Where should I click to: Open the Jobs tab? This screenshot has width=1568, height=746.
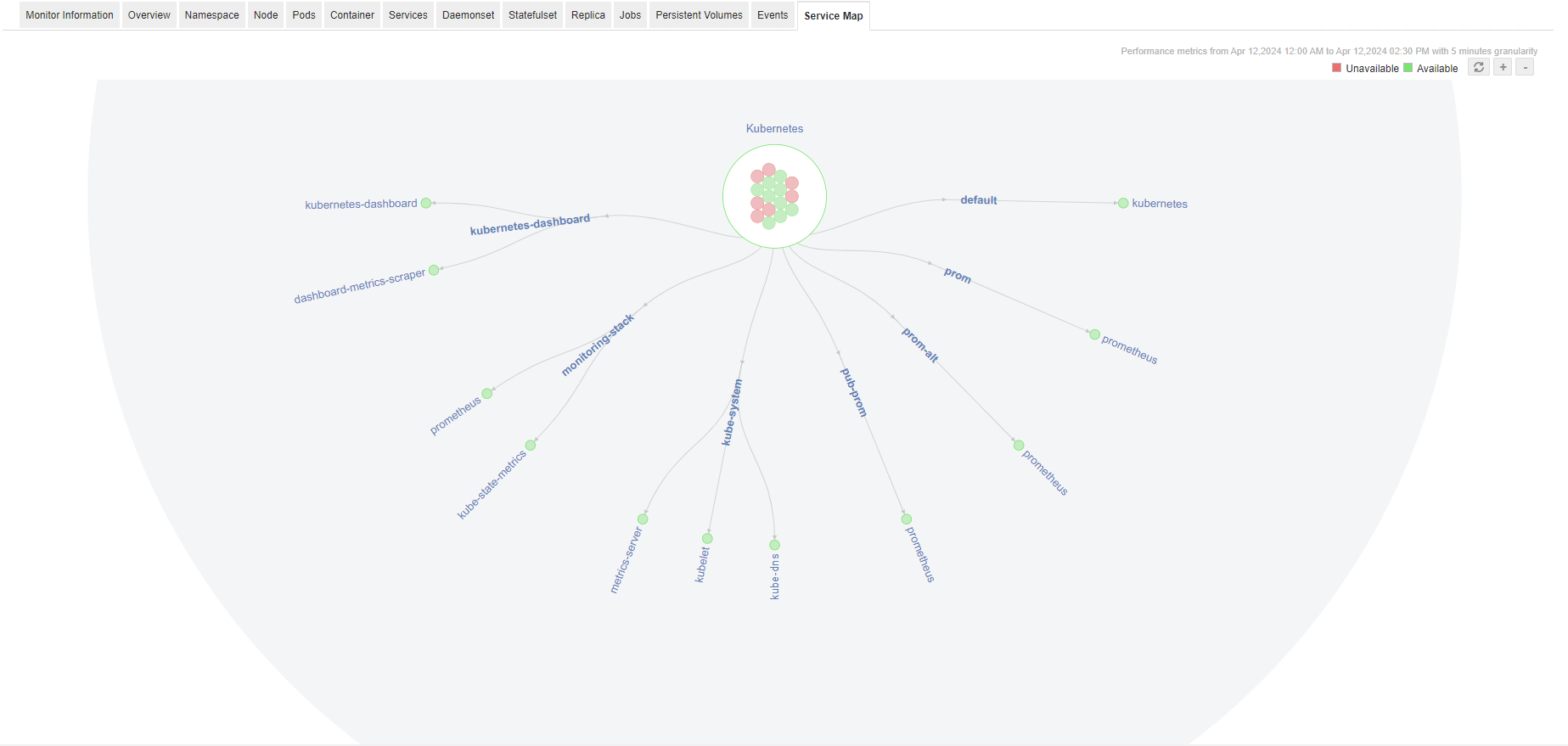pos(631,15)
